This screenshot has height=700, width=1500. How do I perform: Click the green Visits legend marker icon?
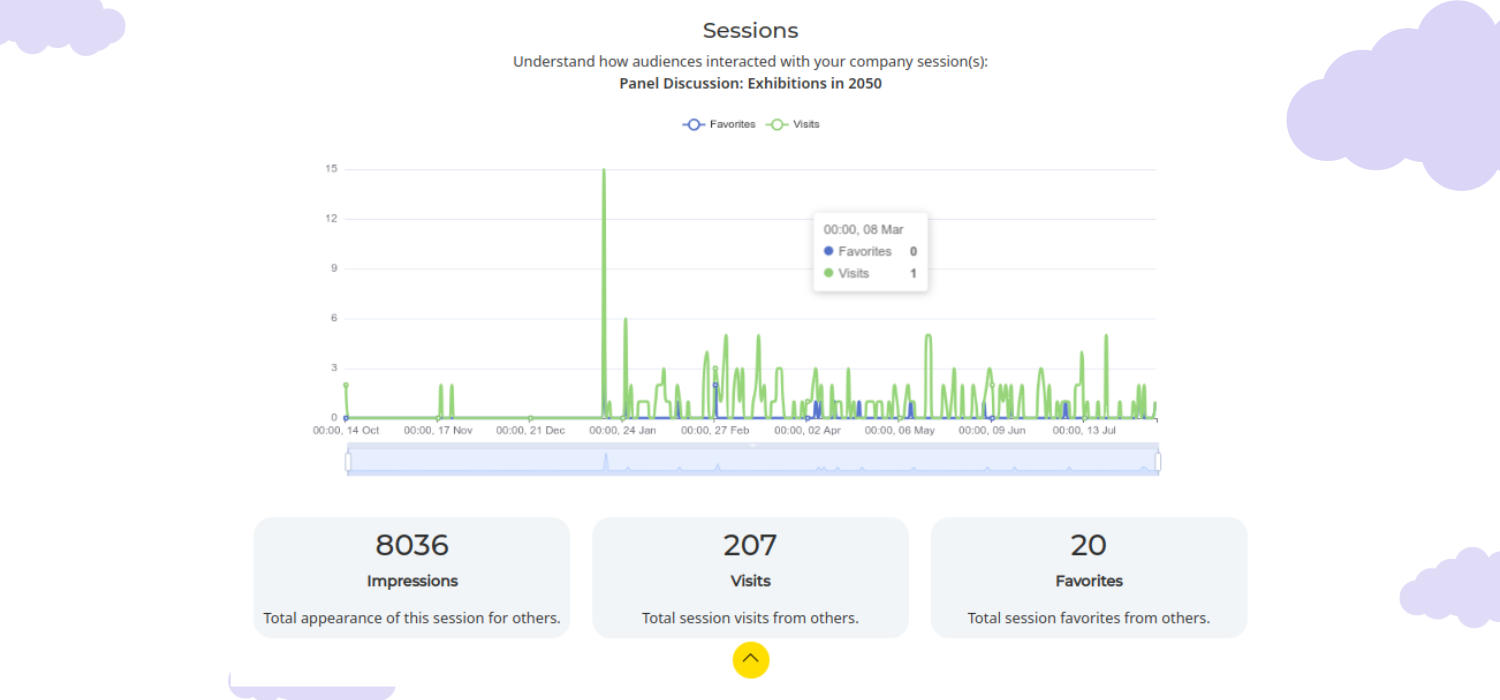pos(777,124)
